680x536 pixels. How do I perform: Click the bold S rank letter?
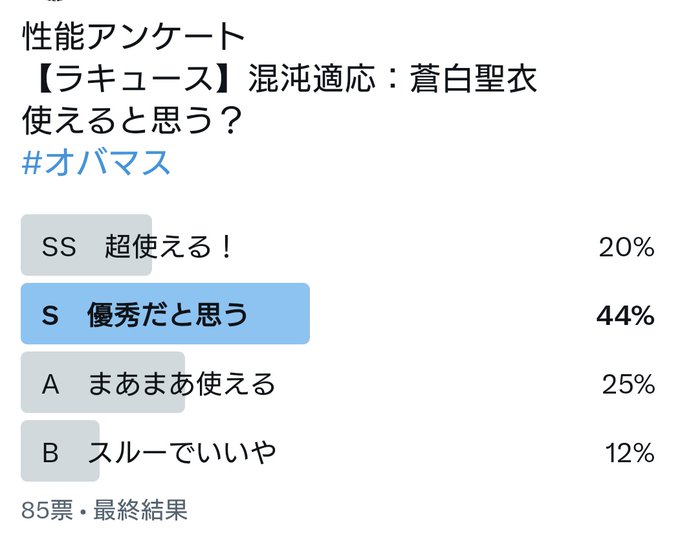(50, 315)
